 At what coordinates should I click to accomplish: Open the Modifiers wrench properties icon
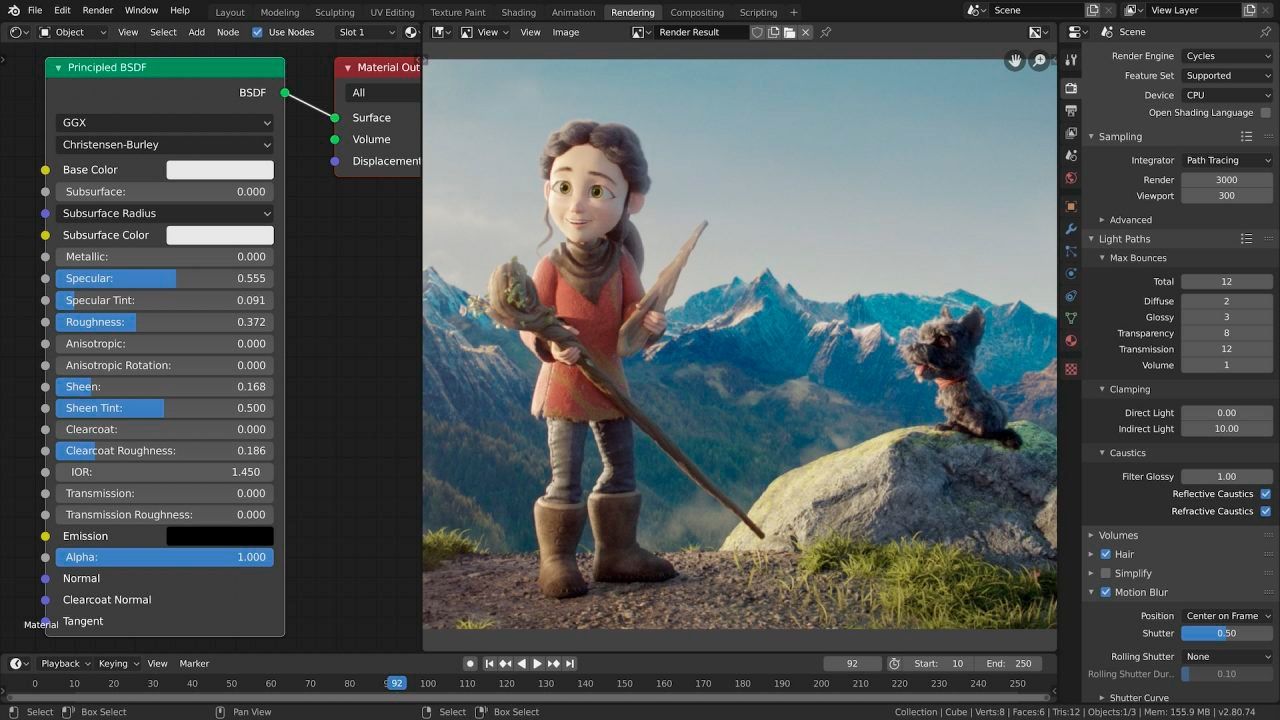coord(1071,229)
